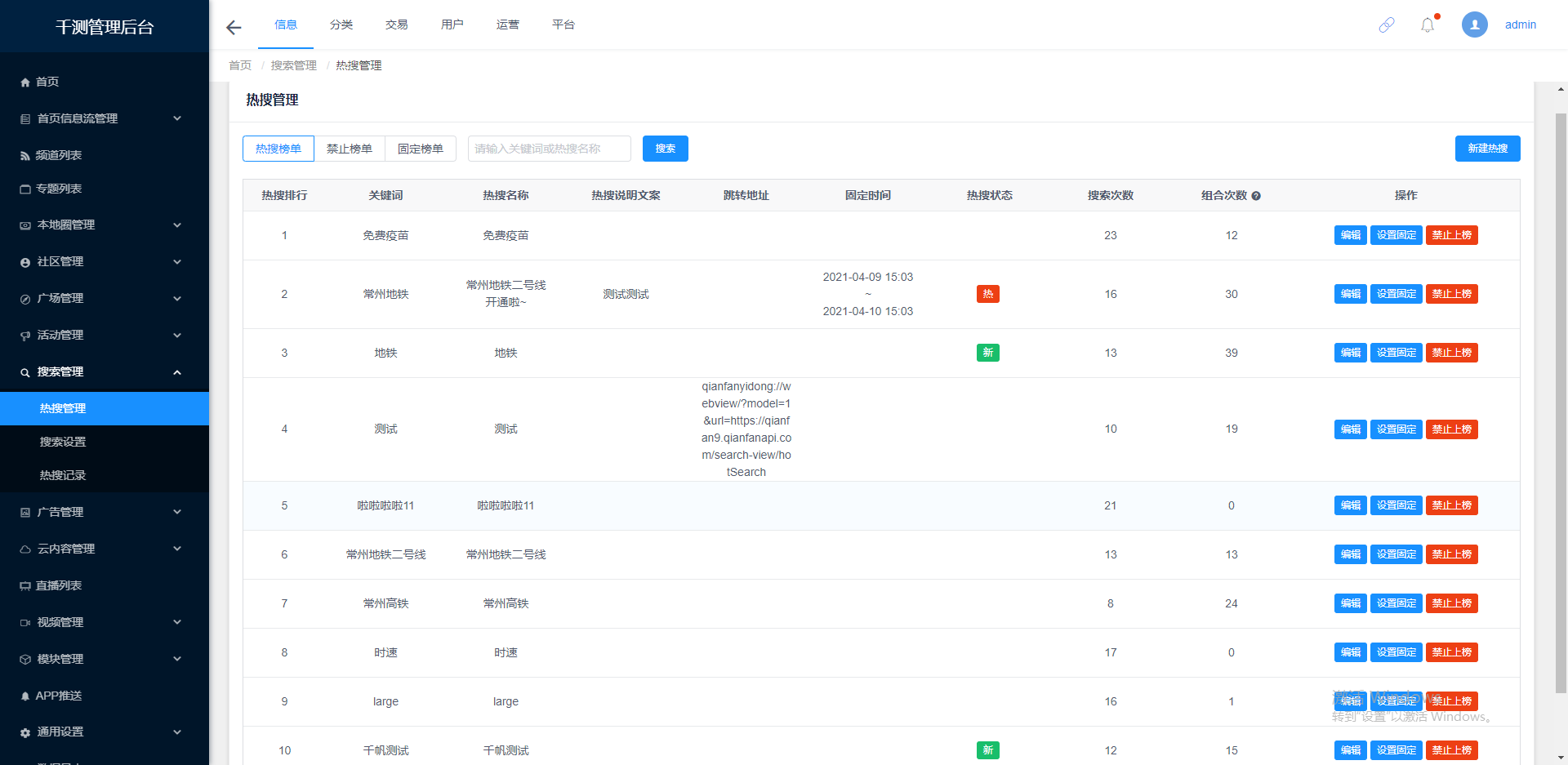Click 编辑 for 免费疫苗 row
This screenshot has height=765, width=1568.
[1351, 235]
